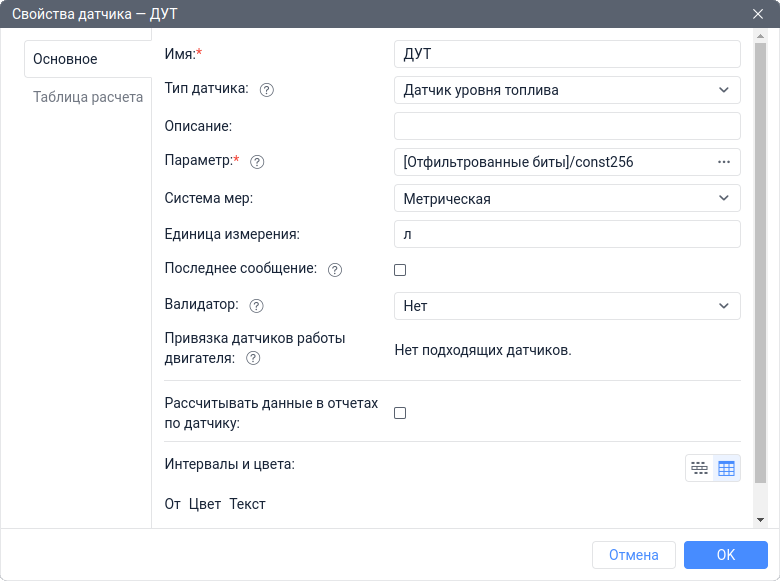Switch intervals to scale view icon
This screenshot has height=581, width=780.
pyautogui.click(x=699, y=468)
